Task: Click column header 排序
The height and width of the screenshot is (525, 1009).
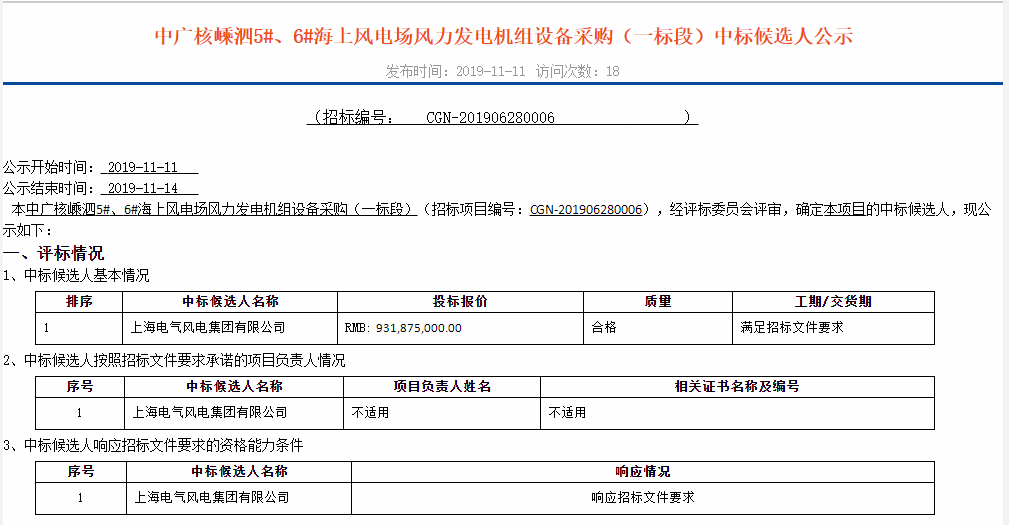Action: [x=79, y=302]
